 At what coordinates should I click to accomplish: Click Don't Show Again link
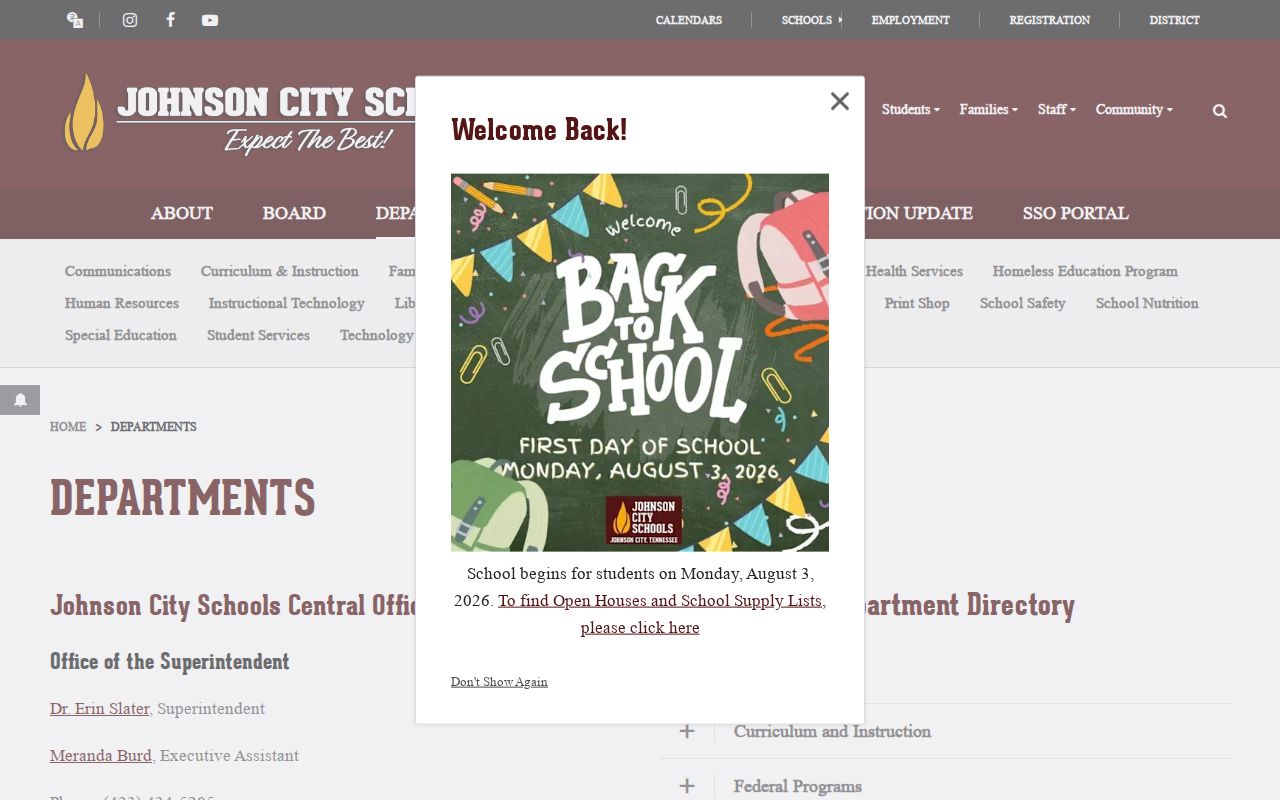[x=499, y=682]
